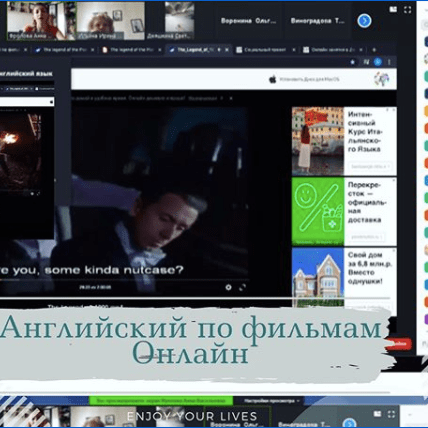Image resolution: width=428 pixels, height=428 pixels.
Task: Click Интенсивный Курс Итальянского Языка ad text
Action: [x=365, y=132]
